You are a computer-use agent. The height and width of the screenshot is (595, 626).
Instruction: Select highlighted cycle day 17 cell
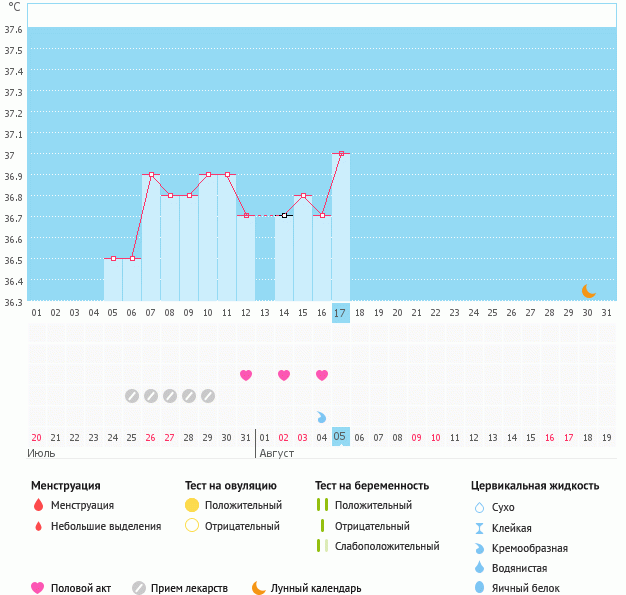pos(340,312)
